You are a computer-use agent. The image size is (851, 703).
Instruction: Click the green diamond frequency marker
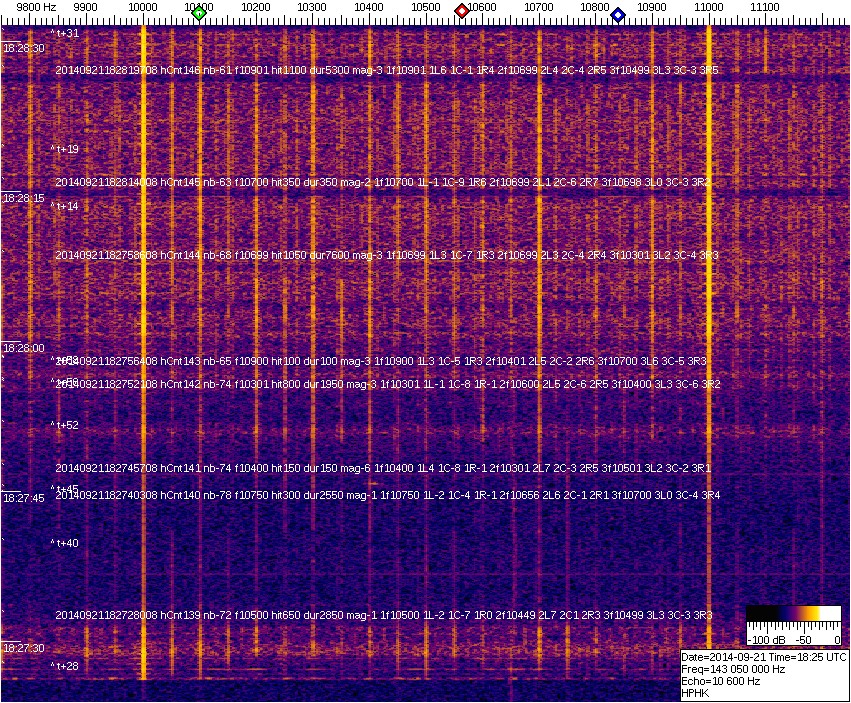click(199, 13)
